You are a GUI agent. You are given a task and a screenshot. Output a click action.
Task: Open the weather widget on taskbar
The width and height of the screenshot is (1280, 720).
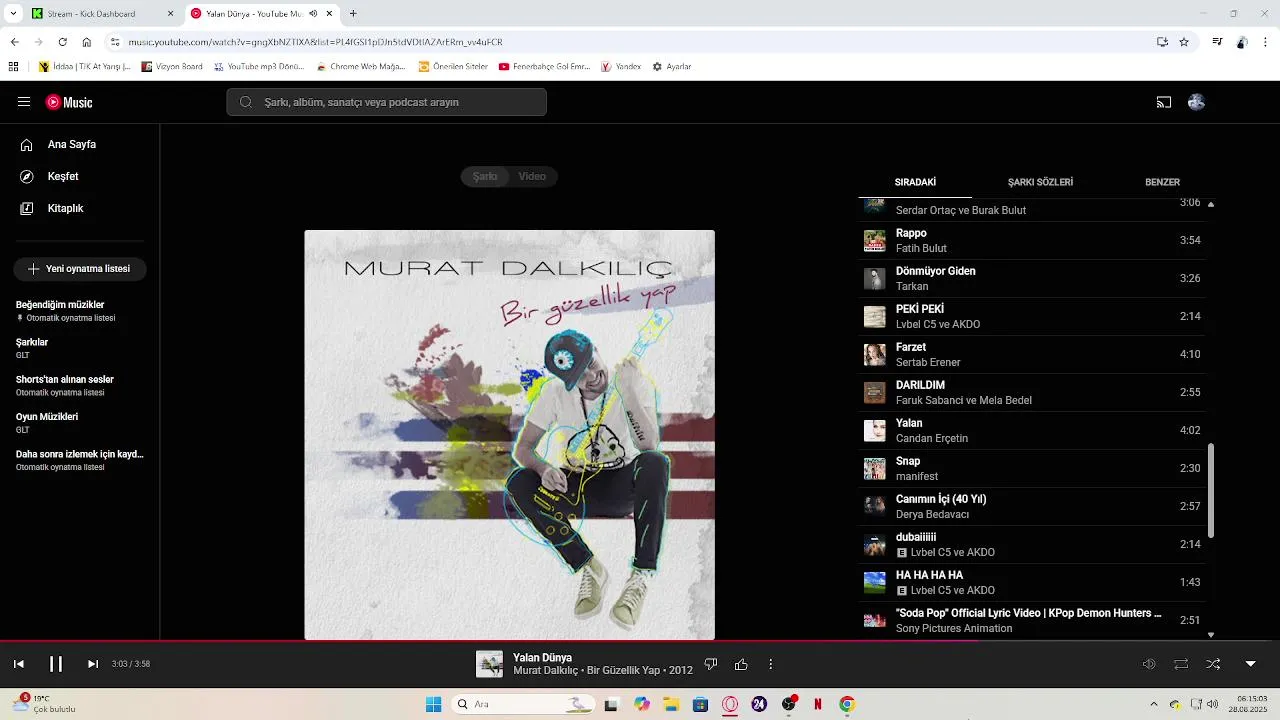45,704
